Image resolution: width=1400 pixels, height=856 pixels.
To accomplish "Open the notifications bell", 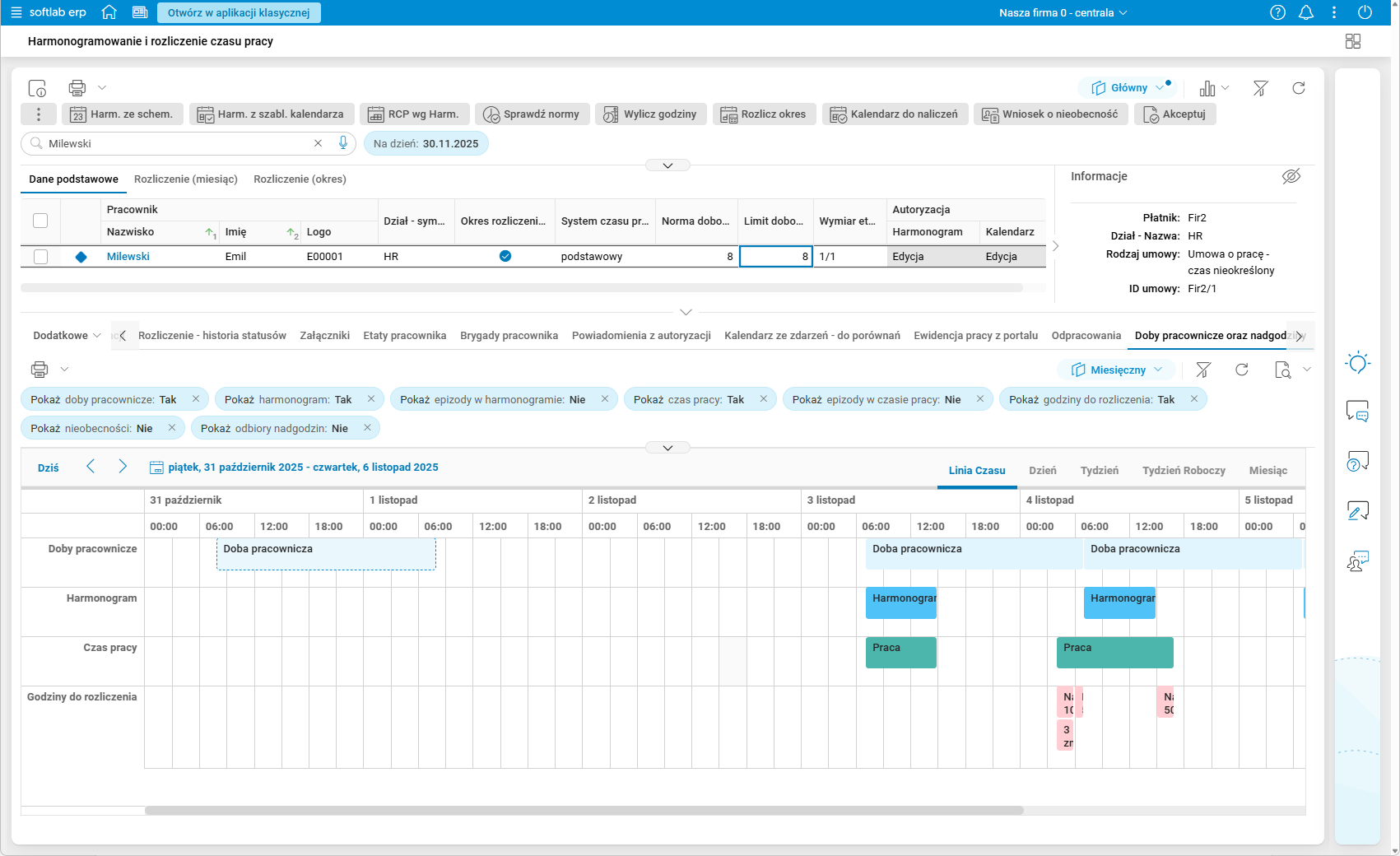I will coord(1306,12).
